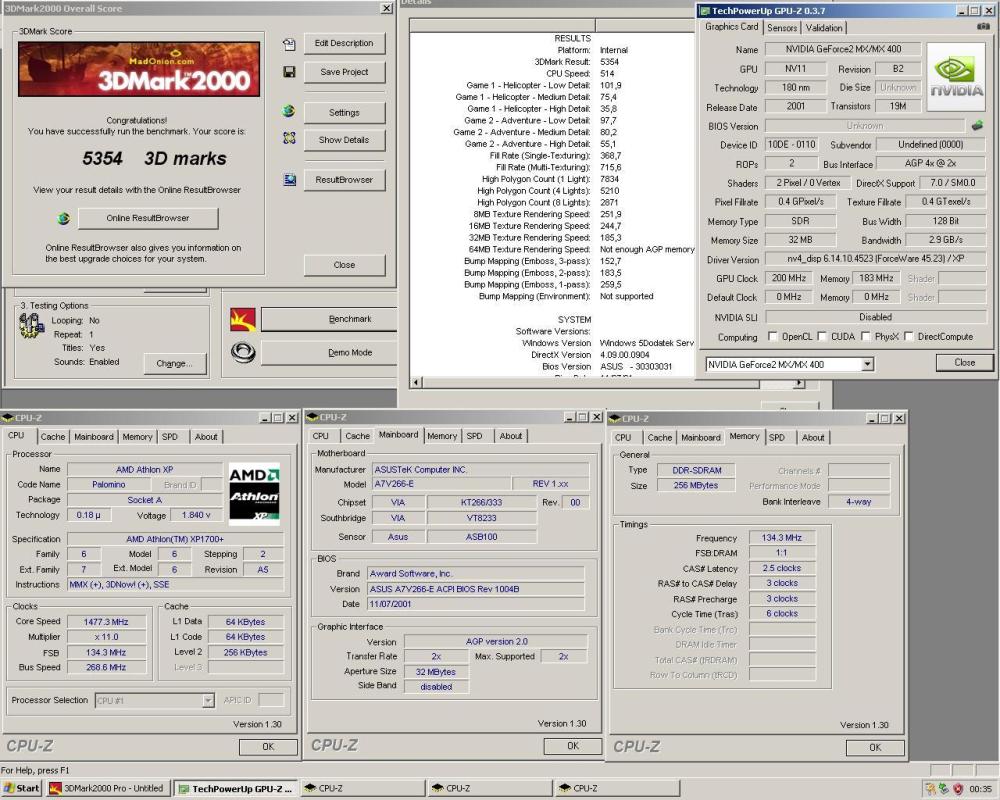
Task: Click the BIOS save chip icon in GPU-Z
Action: tap(977, 126)
